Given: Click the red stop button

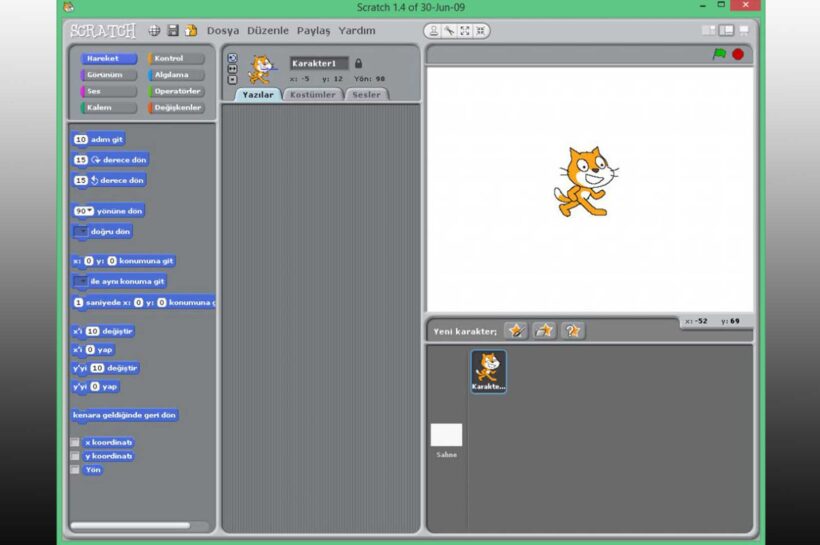Looking at the screenshot, I should pyautogui.click(x=738, y=54).
